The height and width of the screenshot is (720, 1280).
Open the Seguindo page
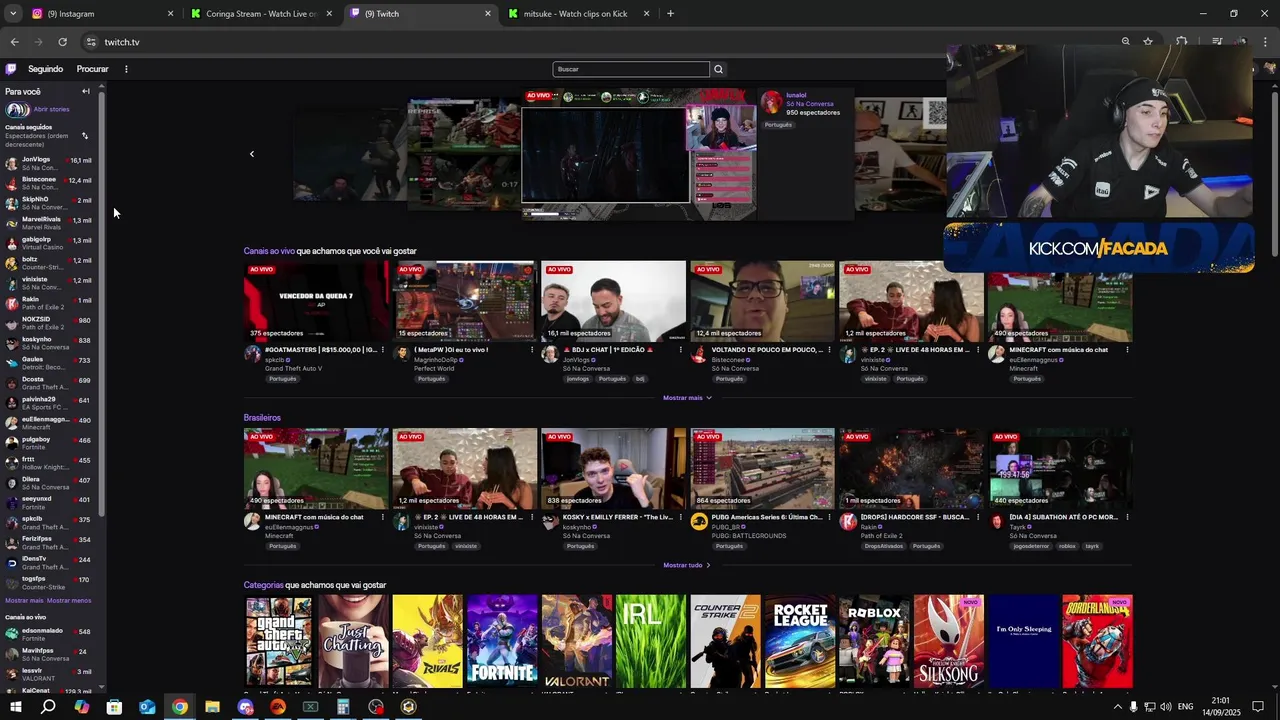(45, 69)
